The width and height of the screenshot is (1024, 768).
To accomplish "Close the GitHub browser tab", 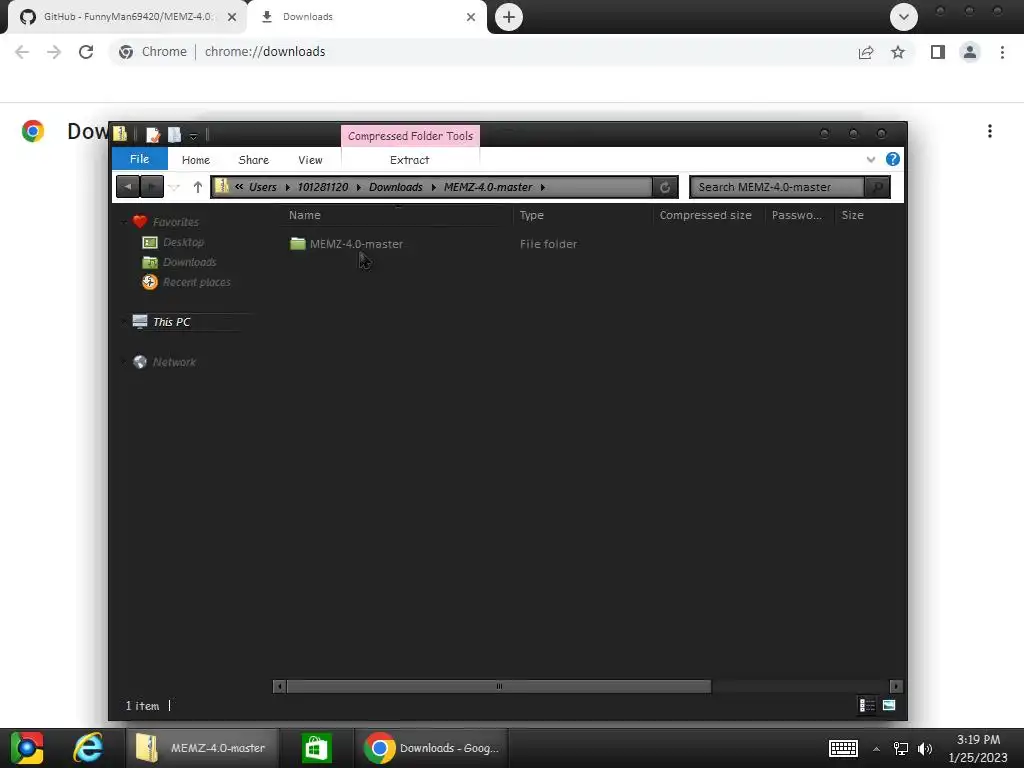I will (x=232, y=17).
